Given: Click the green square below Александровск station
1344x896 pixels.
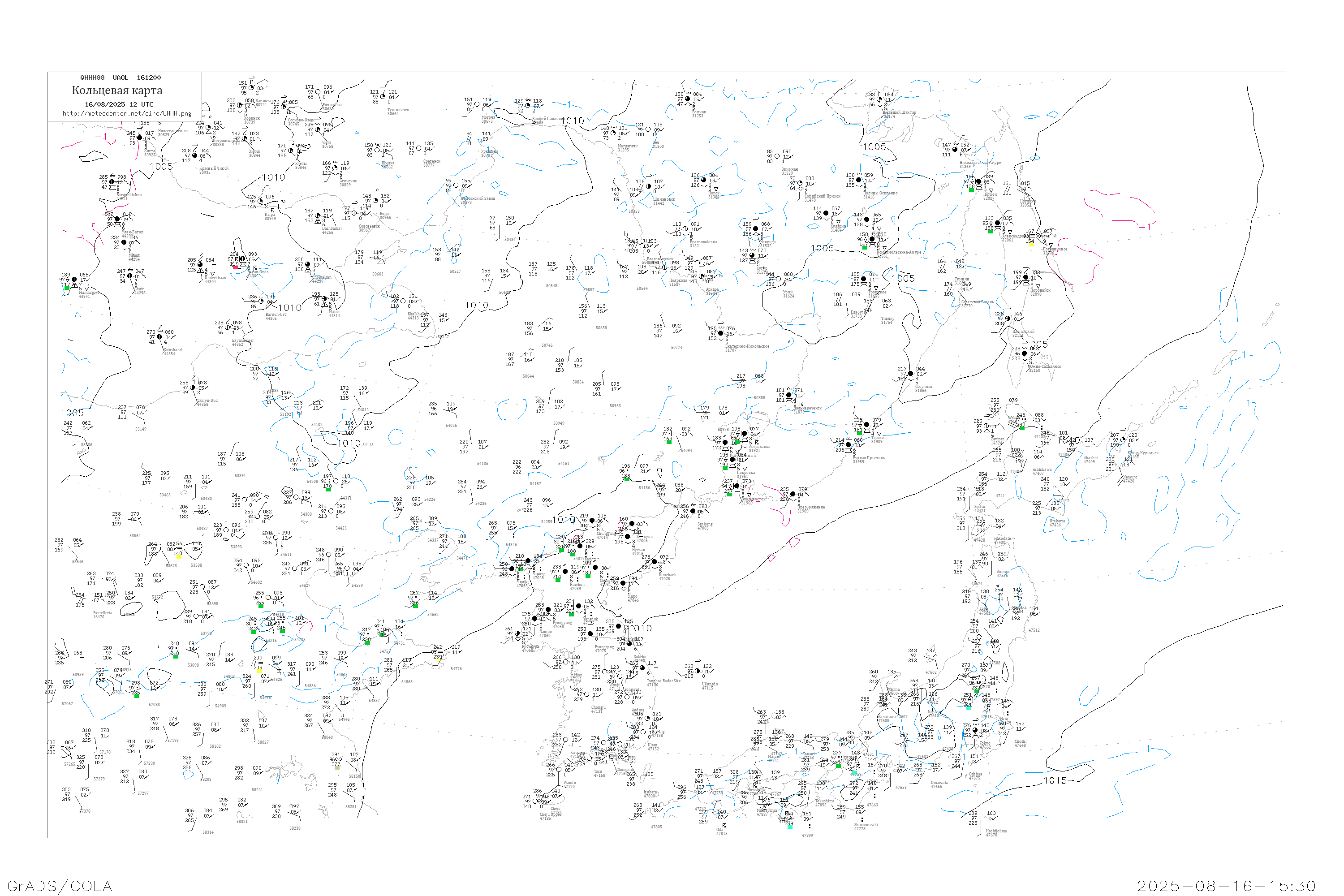Looking at the screenshot, I should point(990,232).
